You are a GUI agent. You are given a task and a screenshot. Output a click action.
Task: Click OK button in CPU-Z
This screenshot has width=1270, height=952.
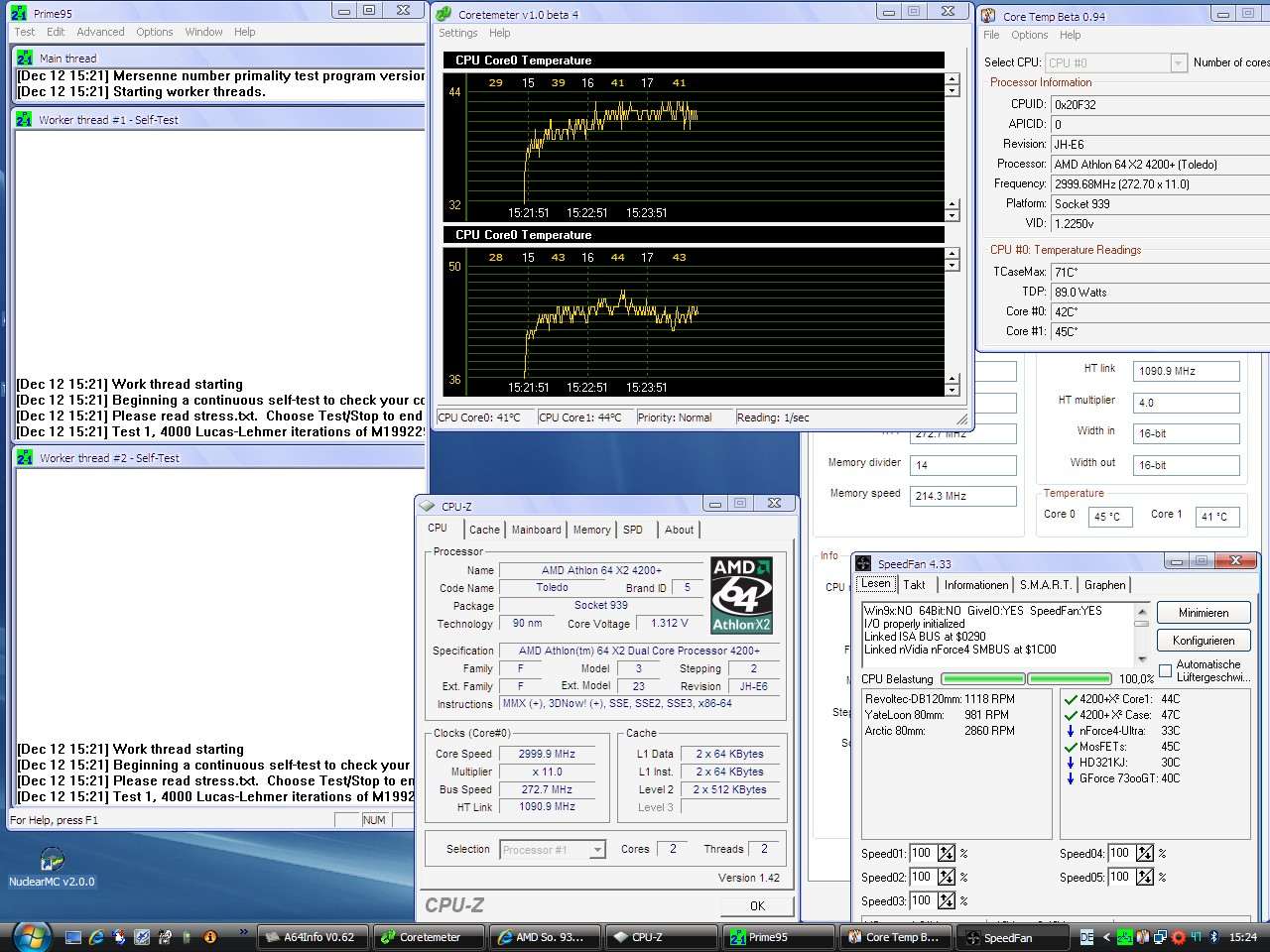(x=757, y=905)
